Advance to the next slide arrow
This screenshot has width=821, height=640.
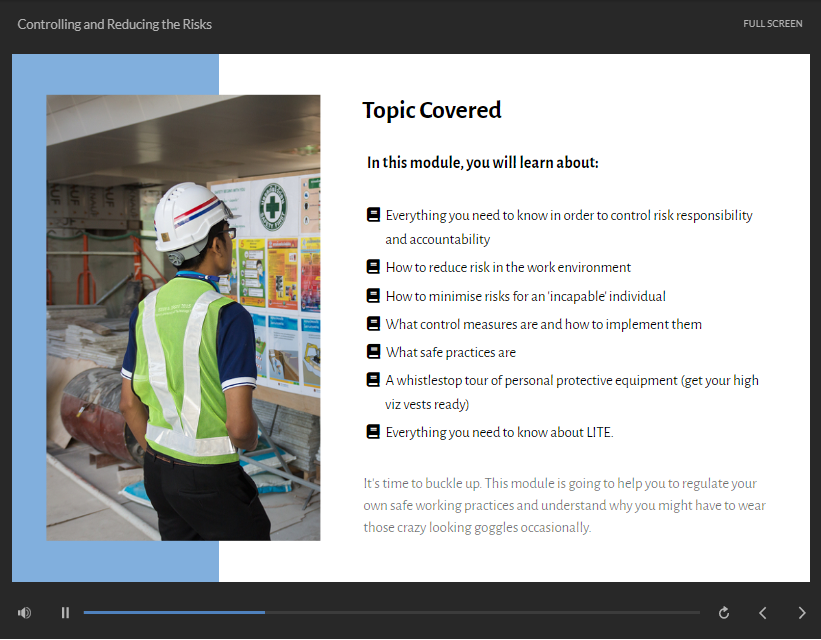pos(801,613)
